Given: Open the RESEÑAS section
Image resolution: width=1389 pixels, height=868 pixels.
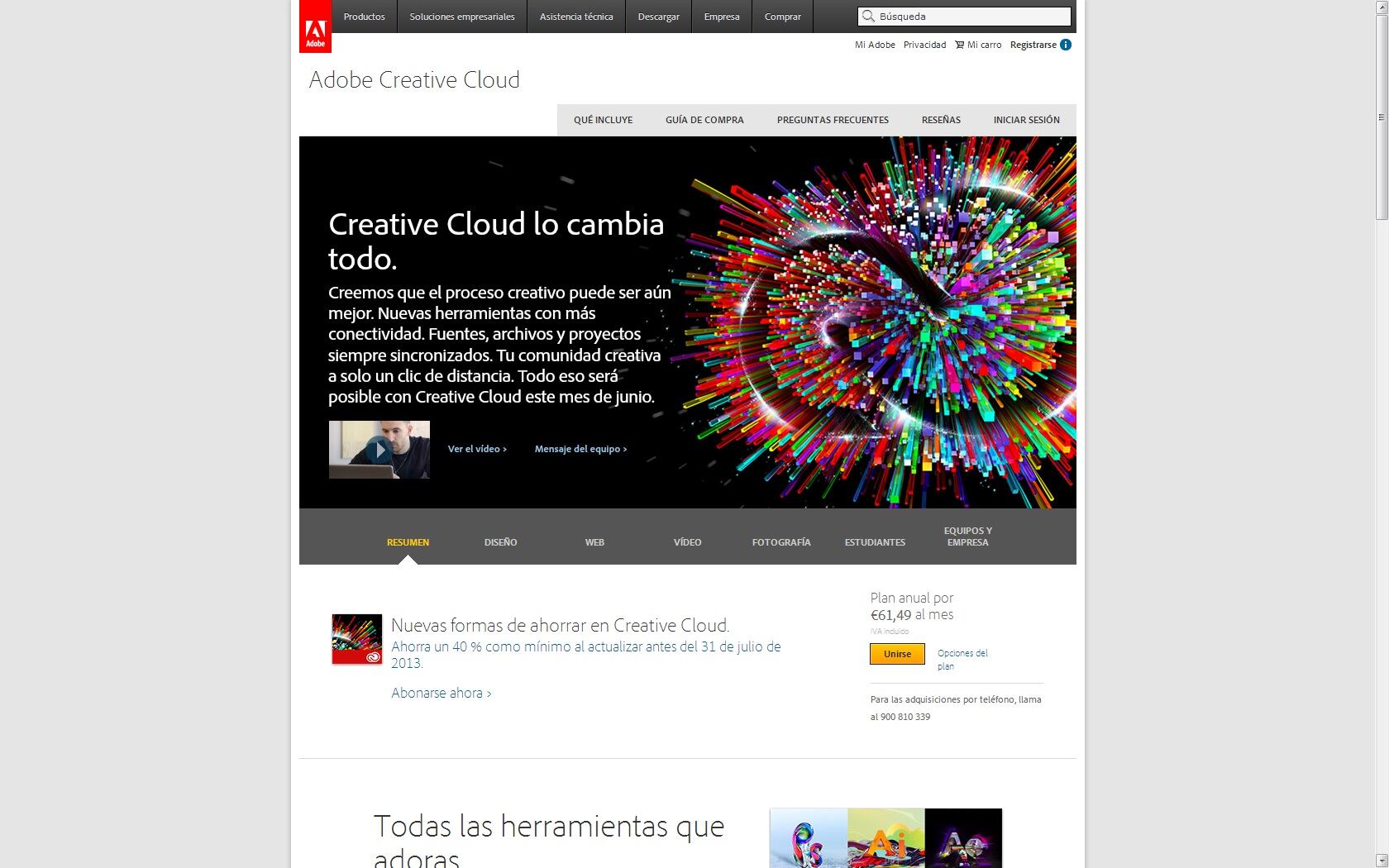Looking at the screenshot, I should tap(941, 120).
